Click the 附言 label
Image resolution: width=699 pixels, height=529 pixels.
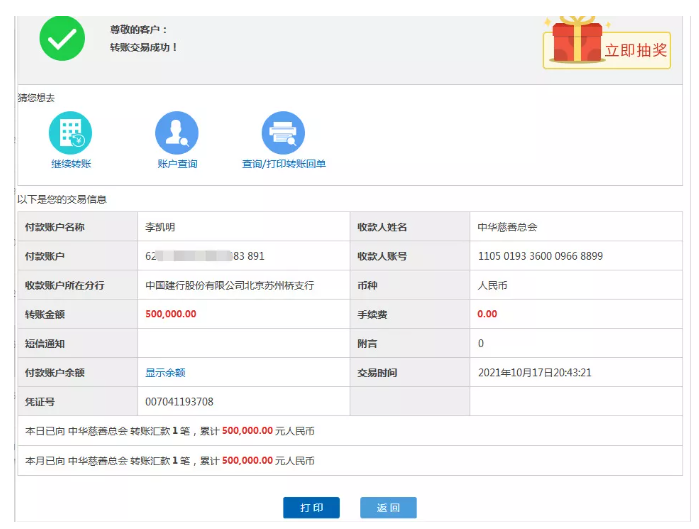pos(367,344)
